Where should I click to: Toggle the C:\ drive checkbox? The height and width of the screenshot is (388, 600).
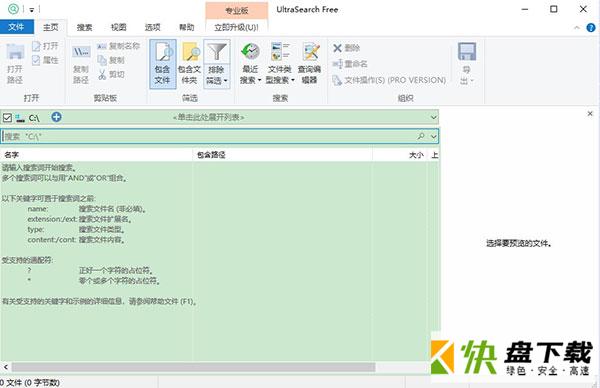(x=7, y=117)
